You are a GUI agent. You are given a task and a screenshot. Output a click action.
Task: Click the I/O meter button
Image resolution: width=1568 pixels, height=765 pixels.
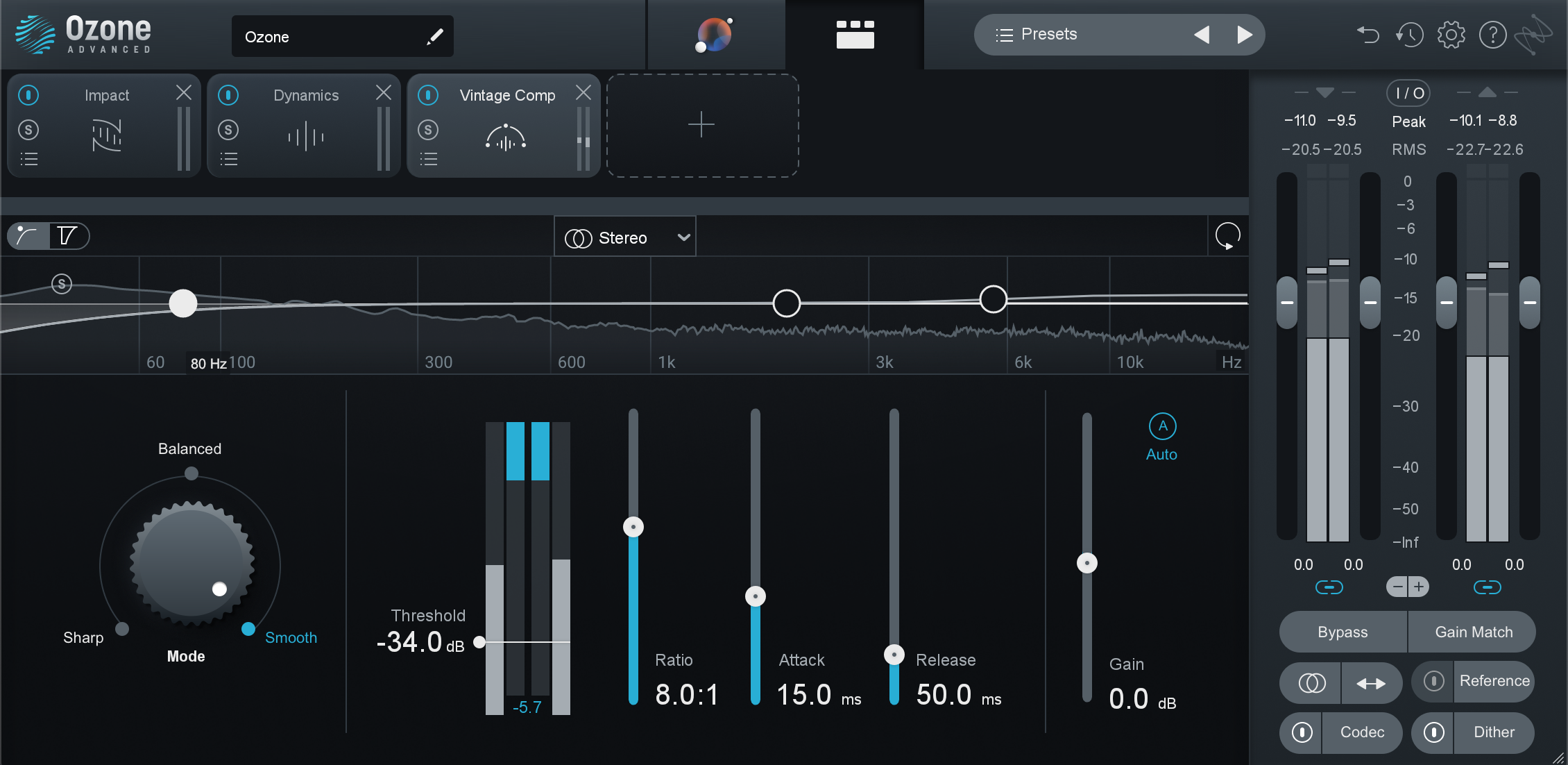click(x=1408, y=93)
